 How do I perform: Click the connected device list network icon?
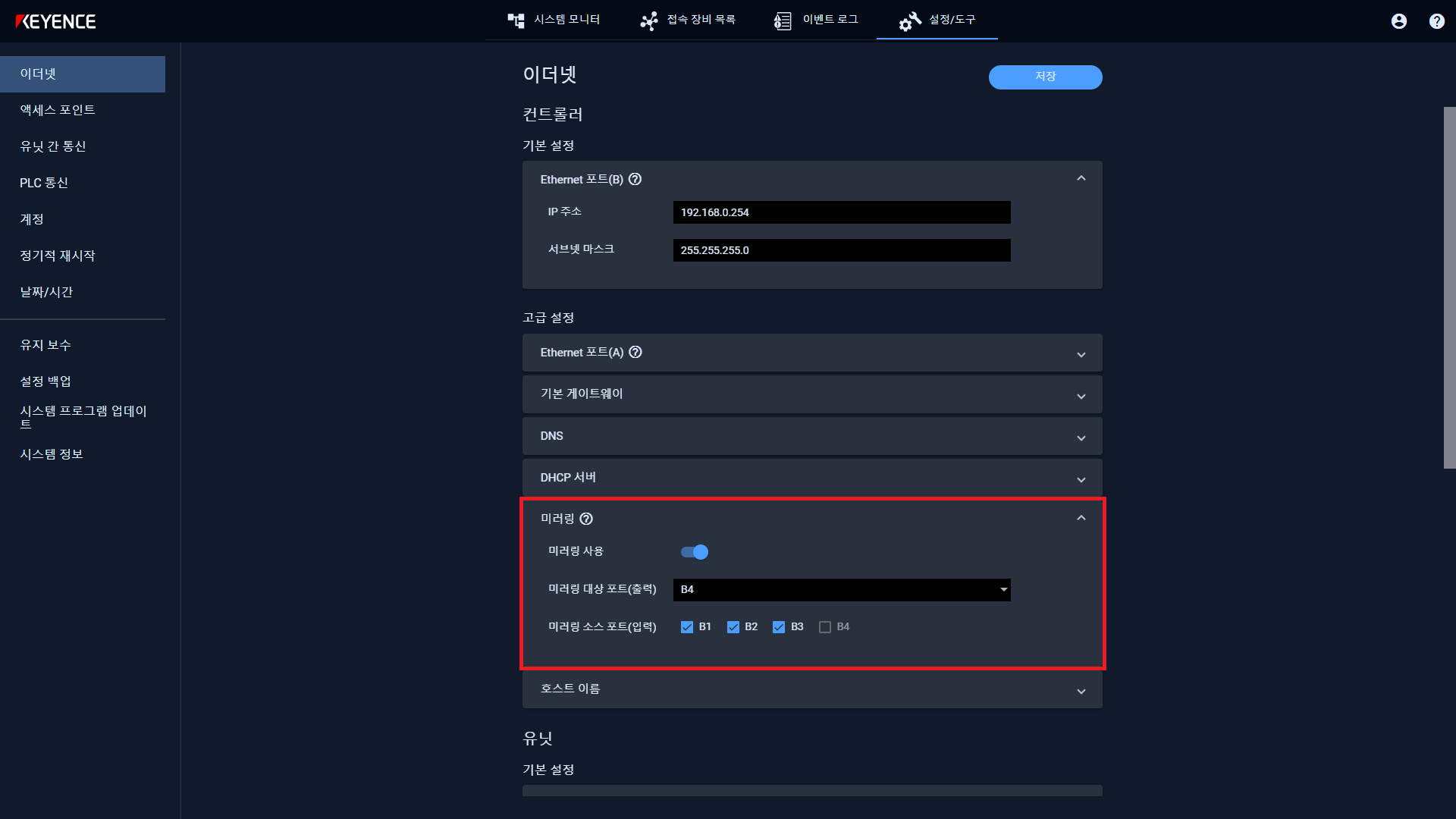pyautogui.click(x=649, y=20)
